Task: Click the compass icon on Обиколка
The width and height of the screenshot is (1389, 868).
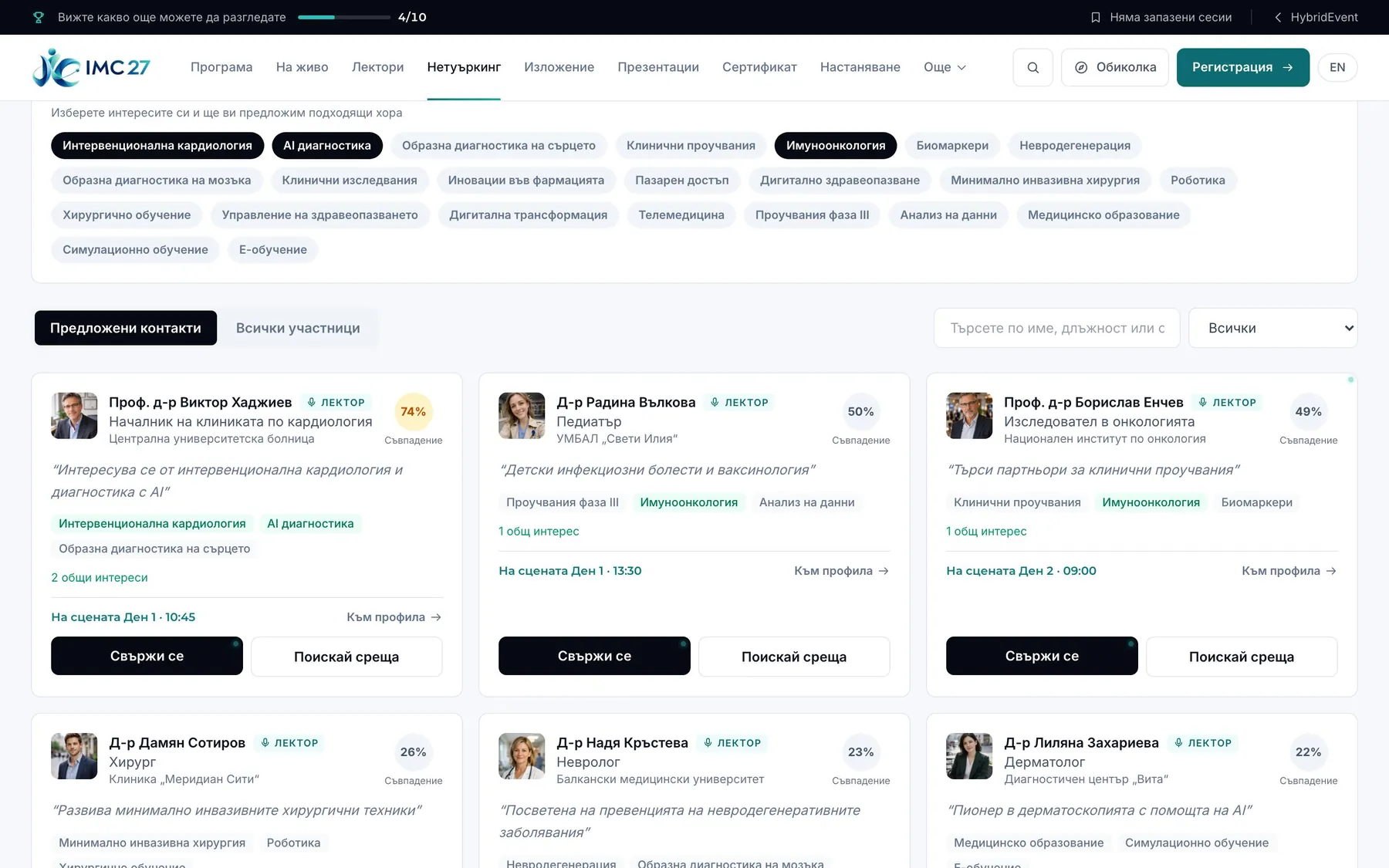Action: 1081,67
